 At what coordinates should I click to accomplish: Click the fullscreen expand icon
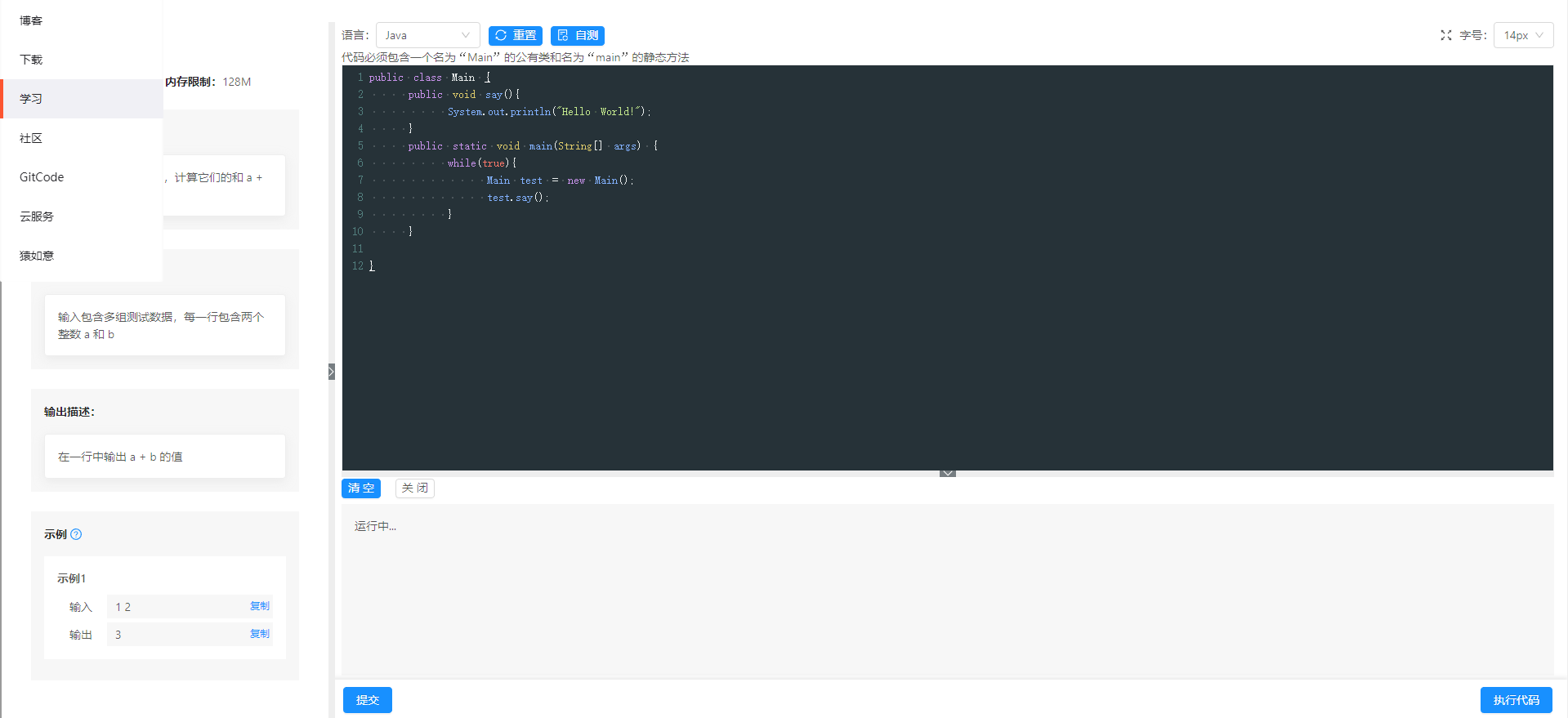(x=1445, y=35)
